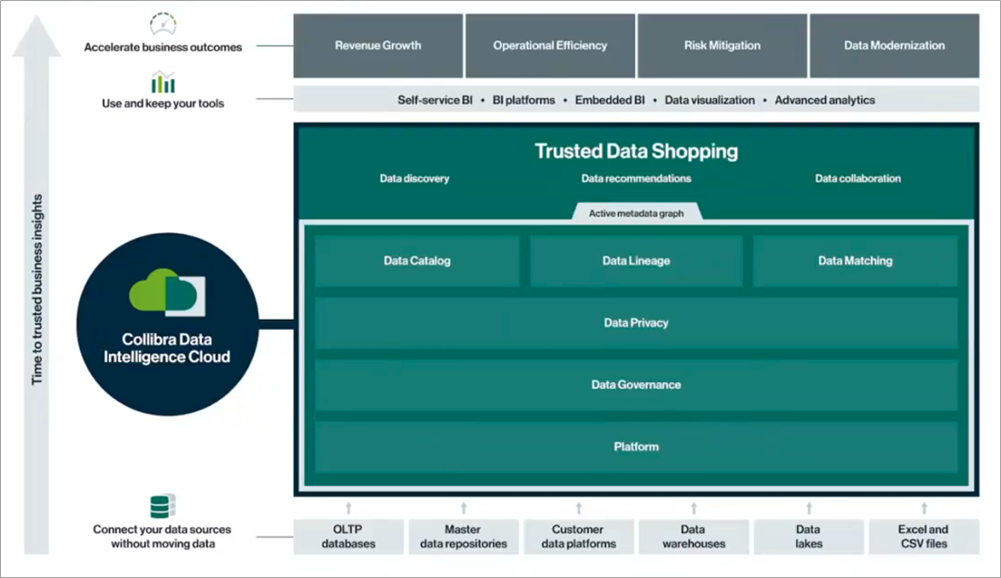Screen dimensions: 1001x578
Task: Open the Platform bar
Action: tap(636, 446)
